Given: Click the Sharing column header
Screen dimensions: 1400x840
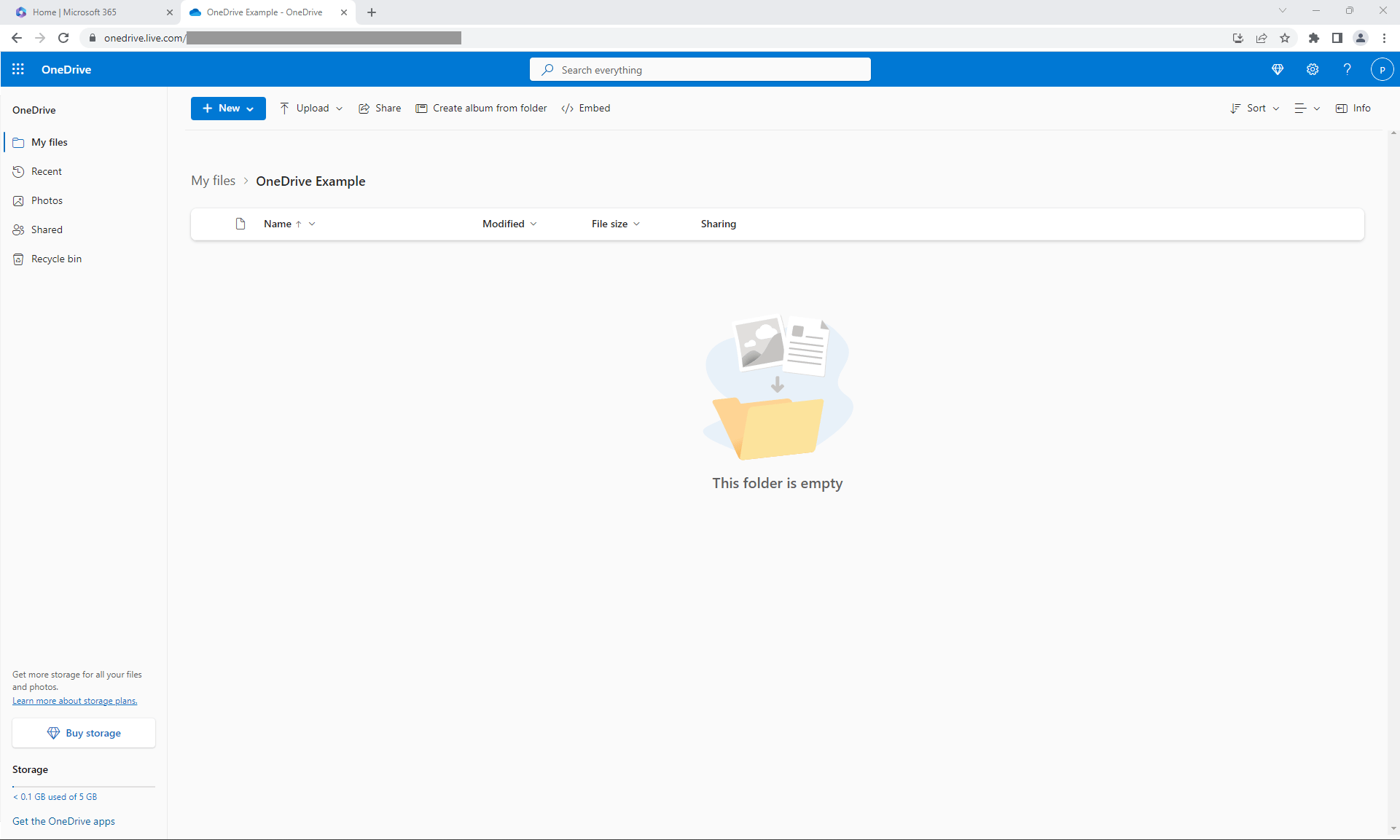Looking at the screenshot, I should click(x=719, y=224).
